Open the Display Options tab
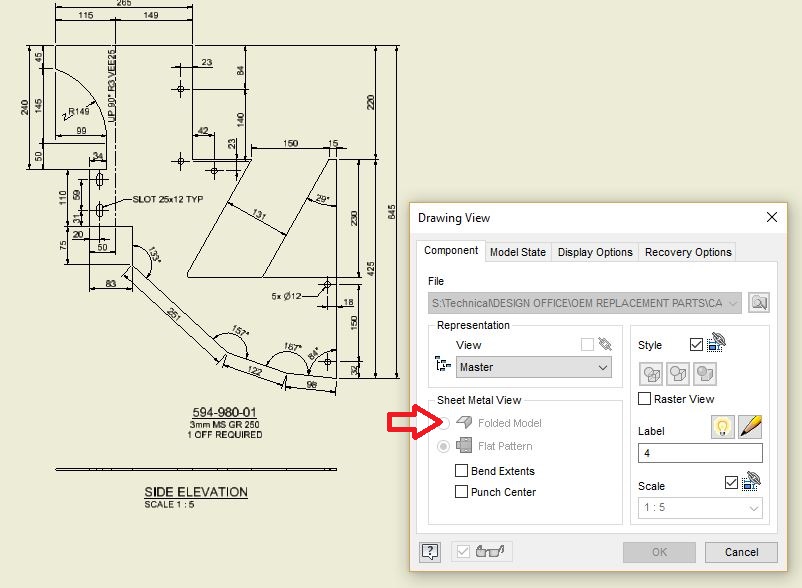802x588 pixels. point(595,252)
